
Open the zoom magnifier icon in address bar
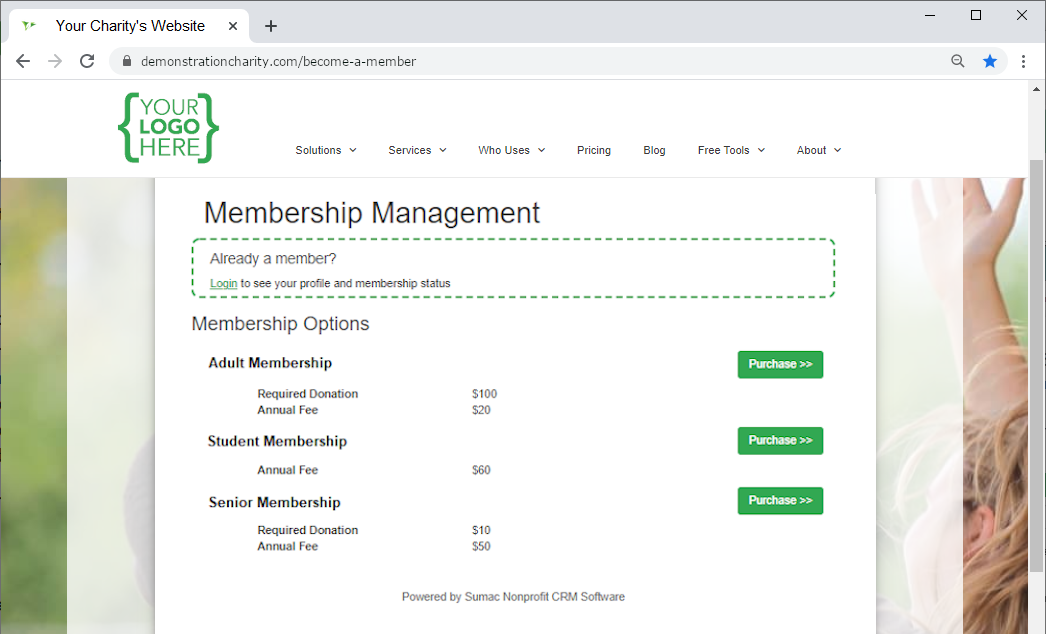tap(957, 61)
